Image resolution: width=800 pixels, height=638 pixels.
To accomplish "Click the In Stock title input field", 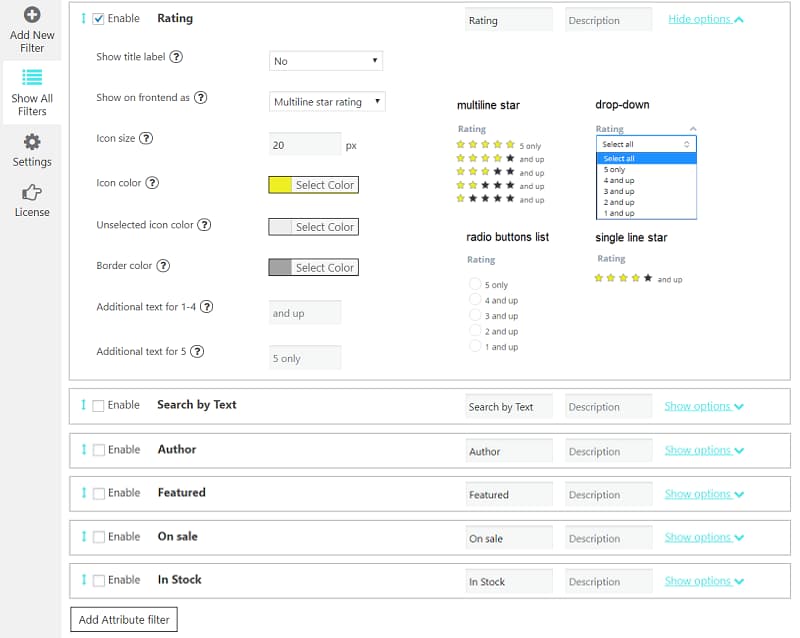I will pos(509,581).
